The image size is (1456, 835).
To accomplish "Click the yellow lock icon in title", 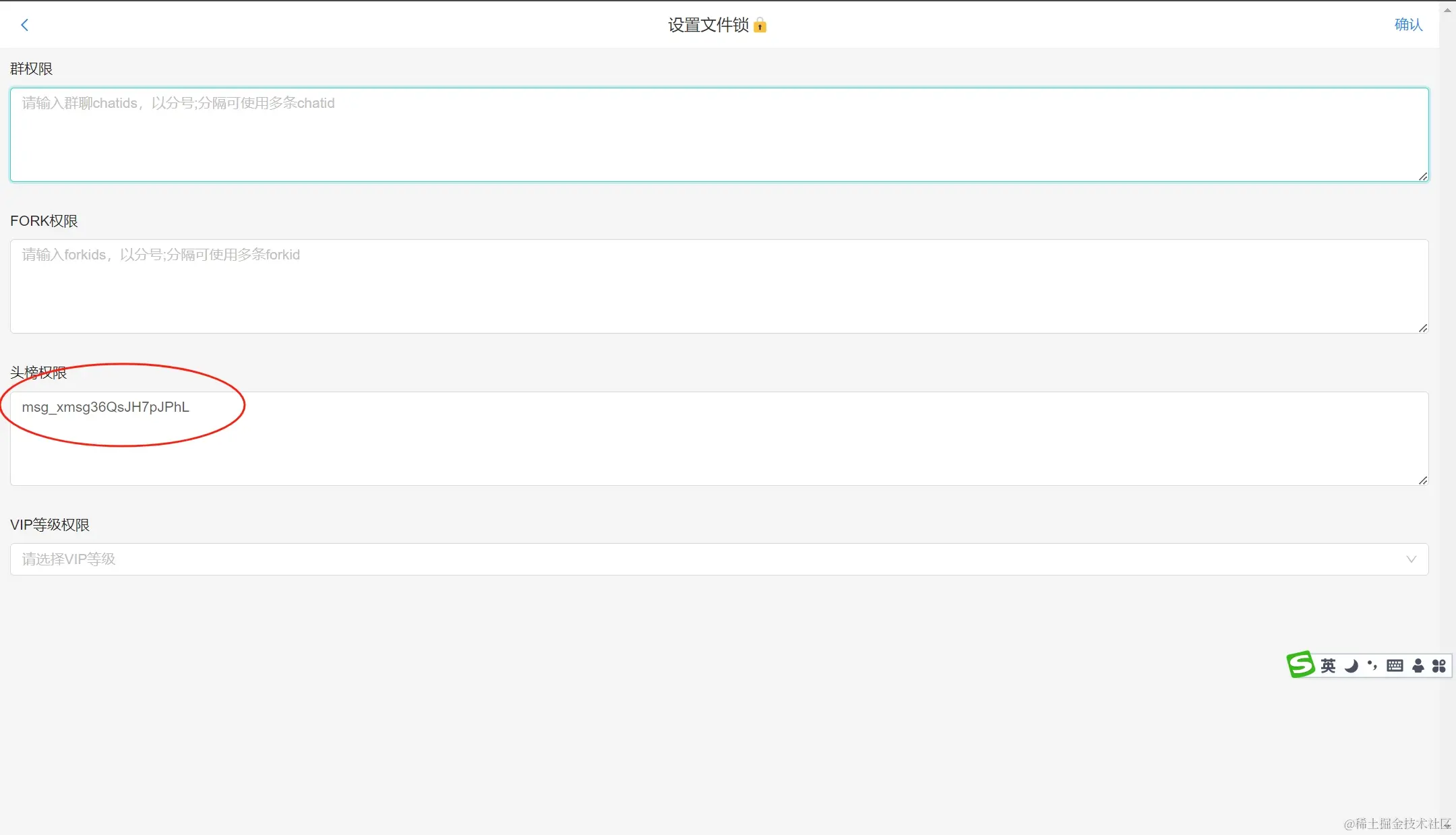I will (760, 26).
